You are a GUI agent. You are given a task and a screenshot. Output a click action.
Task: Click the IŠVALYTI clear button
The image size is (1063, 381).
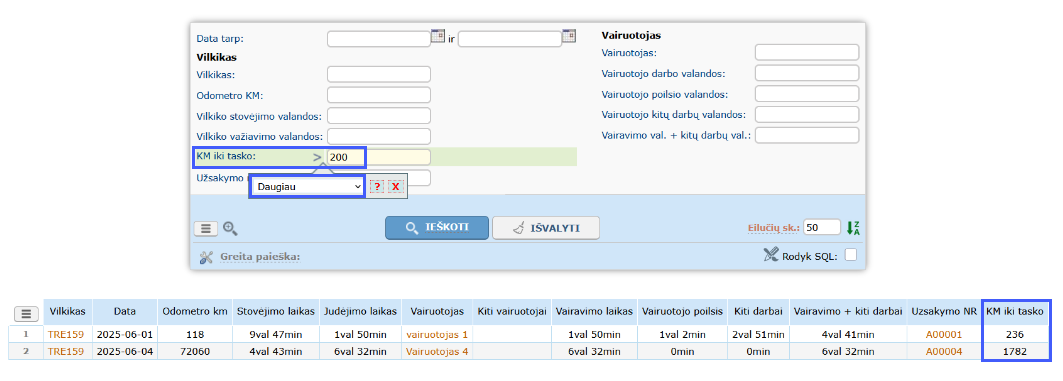[546, 228]
